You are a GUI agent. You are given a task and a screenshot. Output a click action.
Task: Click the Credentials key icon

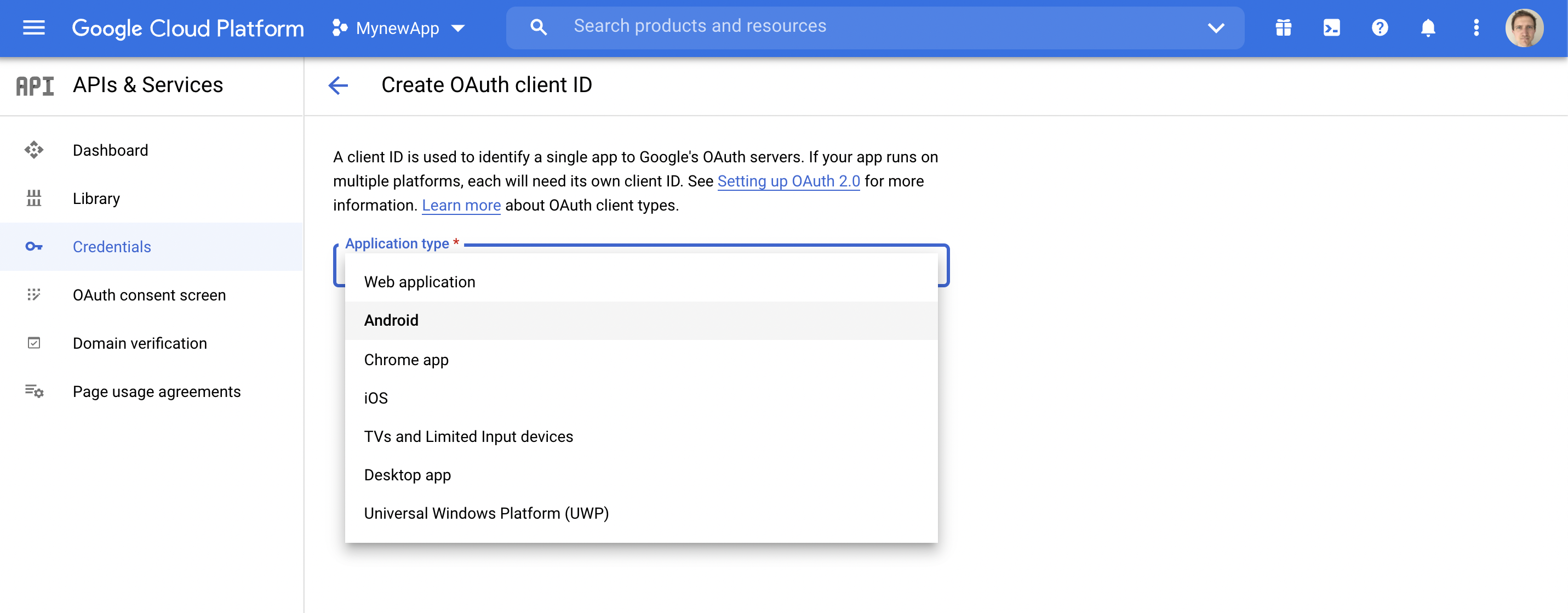point(34,246)
